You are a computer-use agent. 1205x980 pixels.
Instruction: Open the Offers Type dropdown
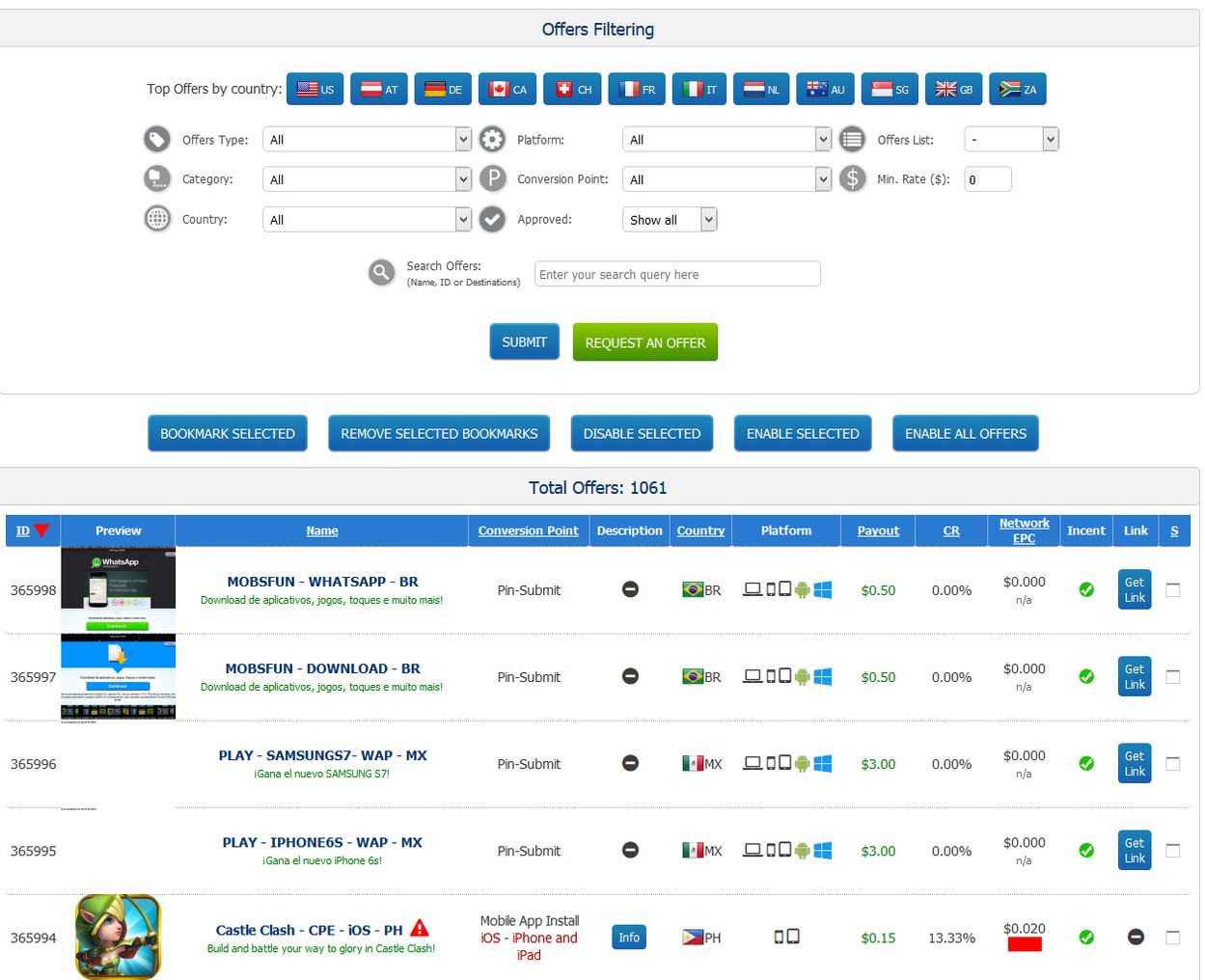[366, 140]
